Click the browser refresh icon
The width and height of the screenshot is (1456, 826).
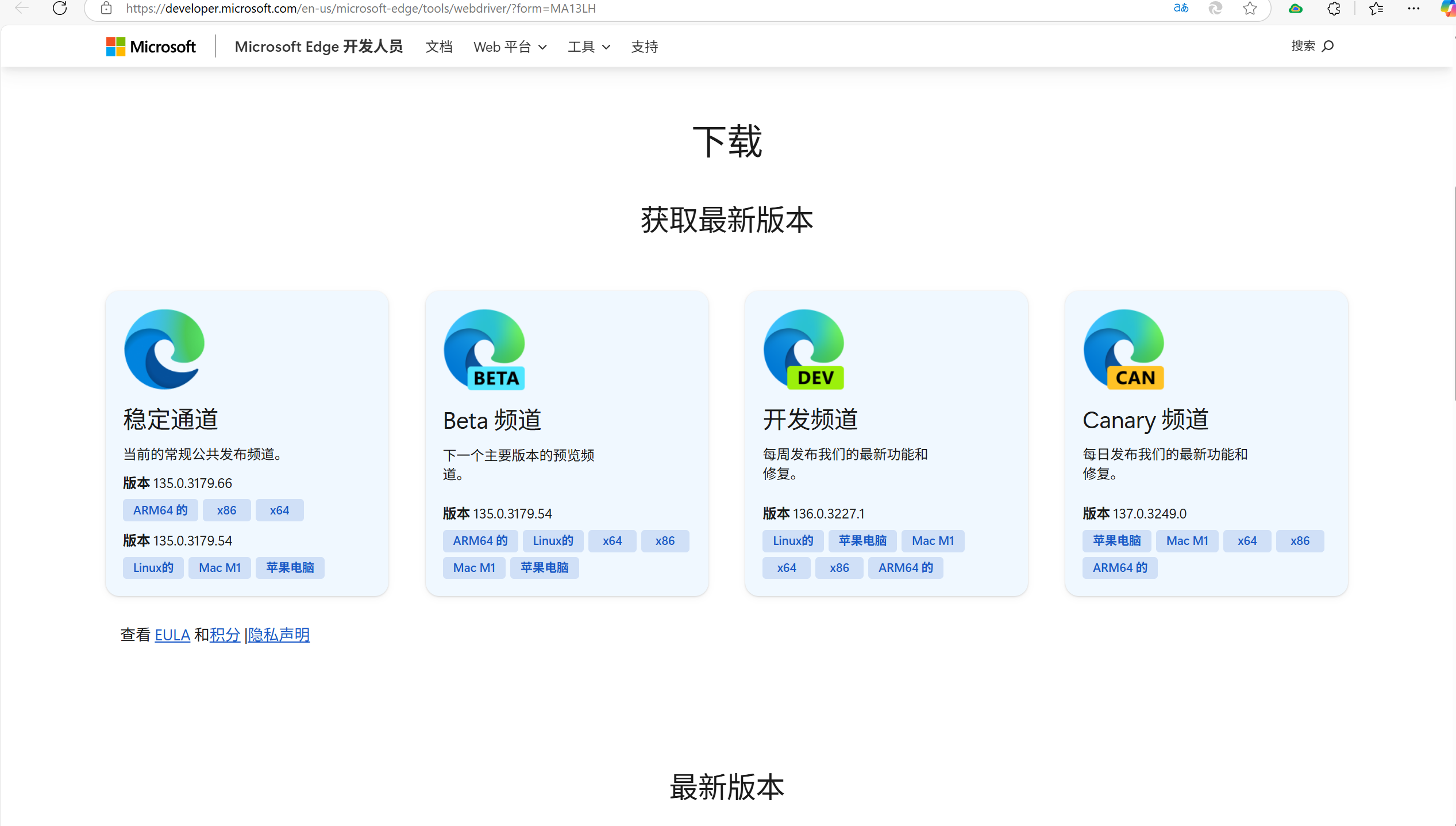click(x=60, y=8)
